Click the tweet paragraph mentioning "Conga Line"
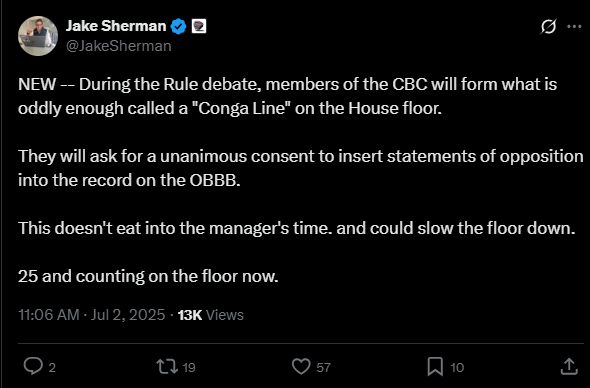 pos(287,96)
